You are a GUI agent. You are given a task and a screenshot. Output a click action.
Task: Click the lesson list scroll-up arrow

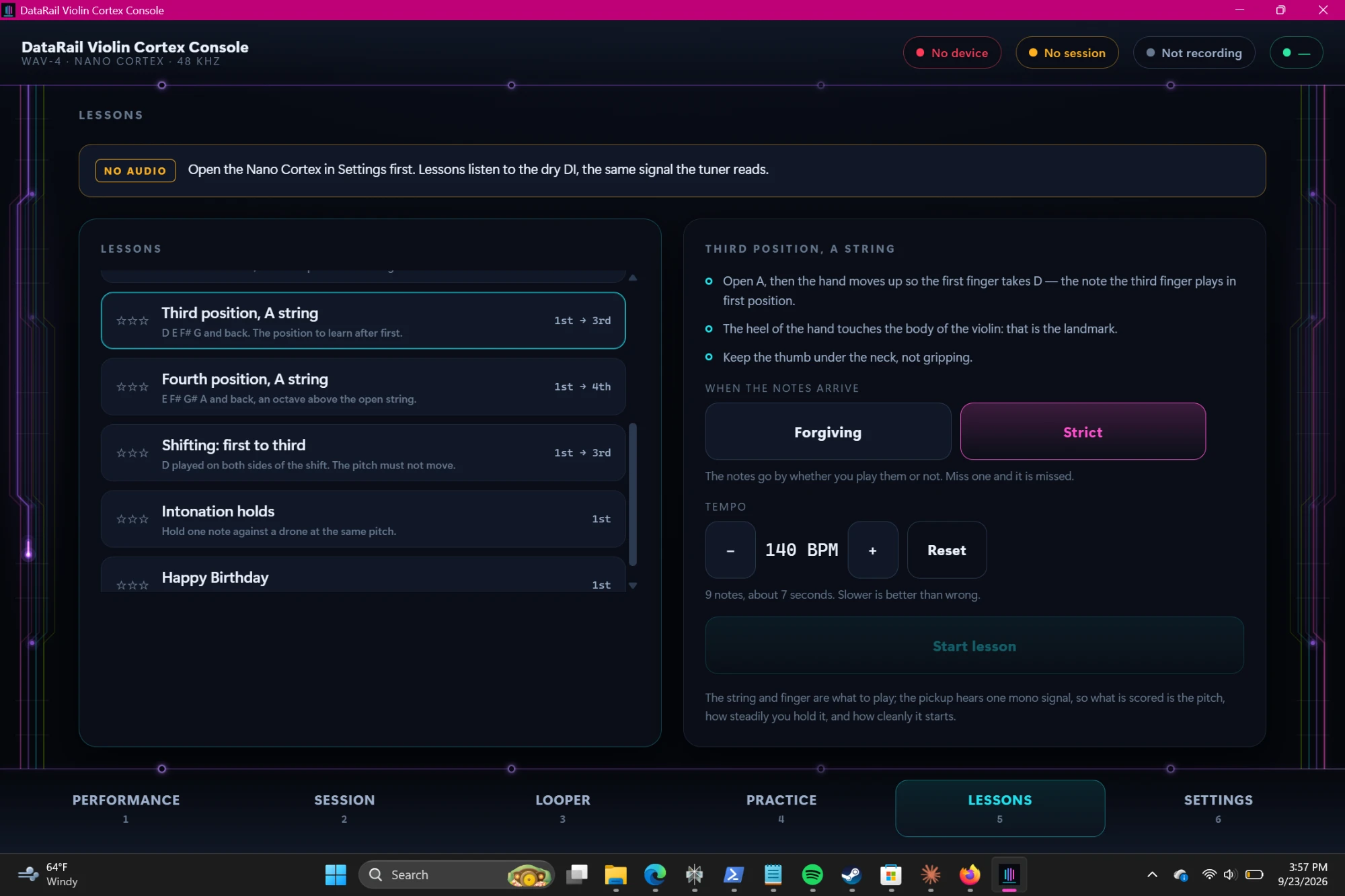pyautogui.click(x=632, y=278)
